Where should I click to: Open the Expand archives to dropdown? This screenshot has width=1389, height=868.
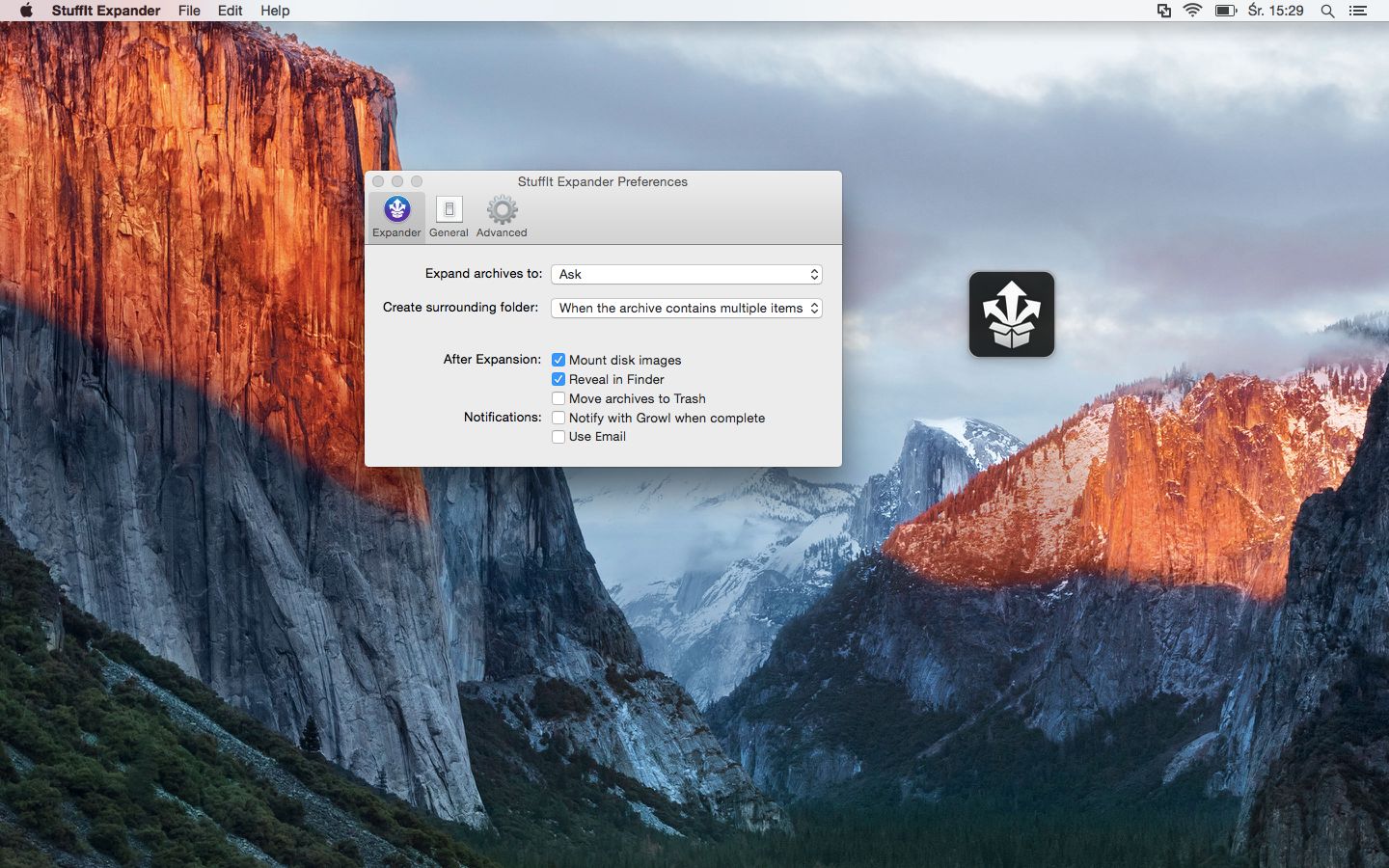click(686, 274)
